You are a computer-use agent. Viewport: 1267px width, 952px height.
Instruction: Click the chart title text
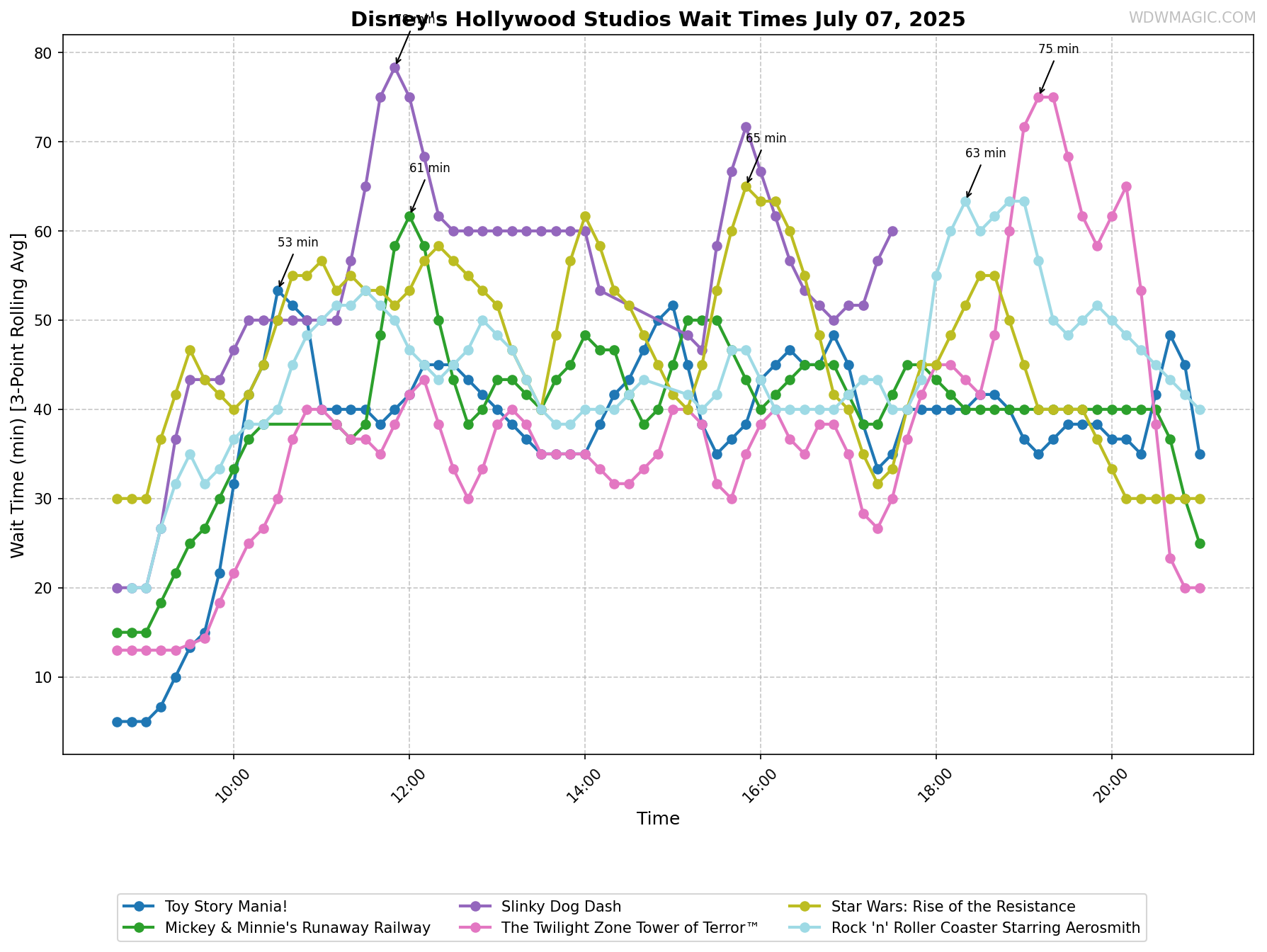click(658, 19)
